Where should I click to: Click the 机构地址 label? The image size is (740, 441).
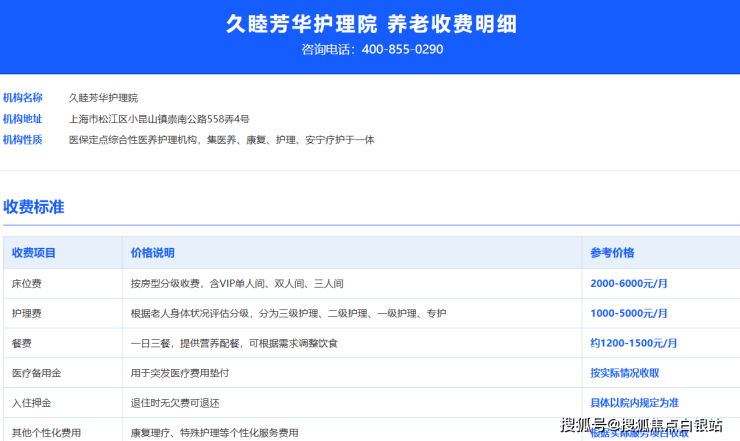pyautogui.click(x=23, y=119)
